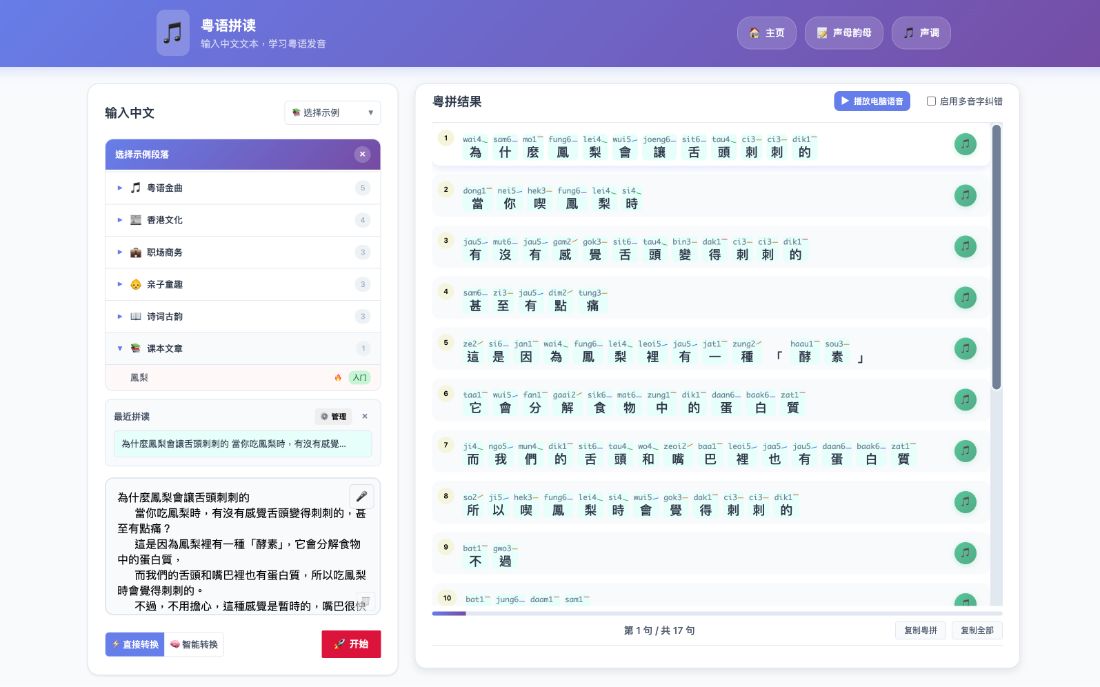Click the 入门 level badge

pos(359,378)
